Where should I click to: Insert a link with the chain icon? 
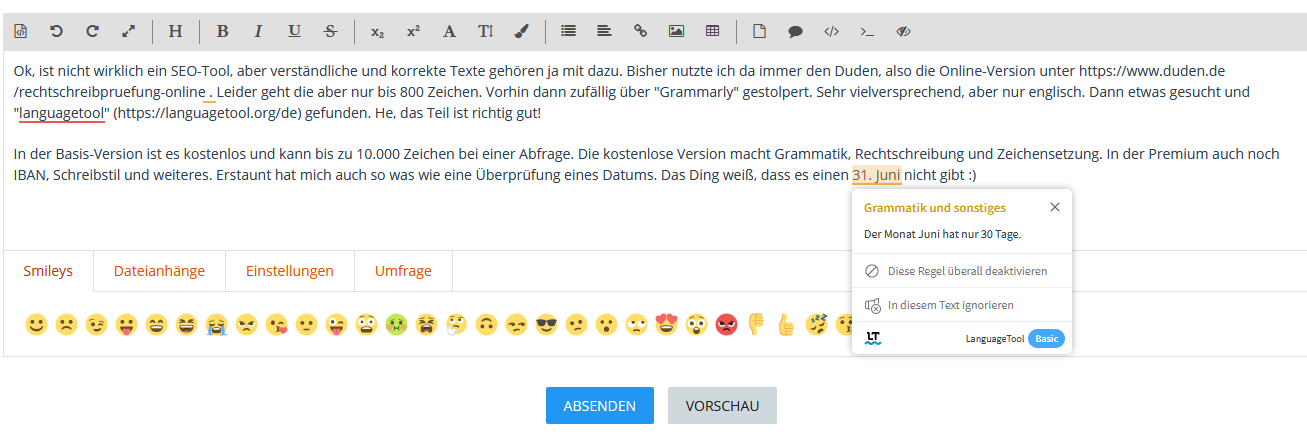tap(640, 31)
